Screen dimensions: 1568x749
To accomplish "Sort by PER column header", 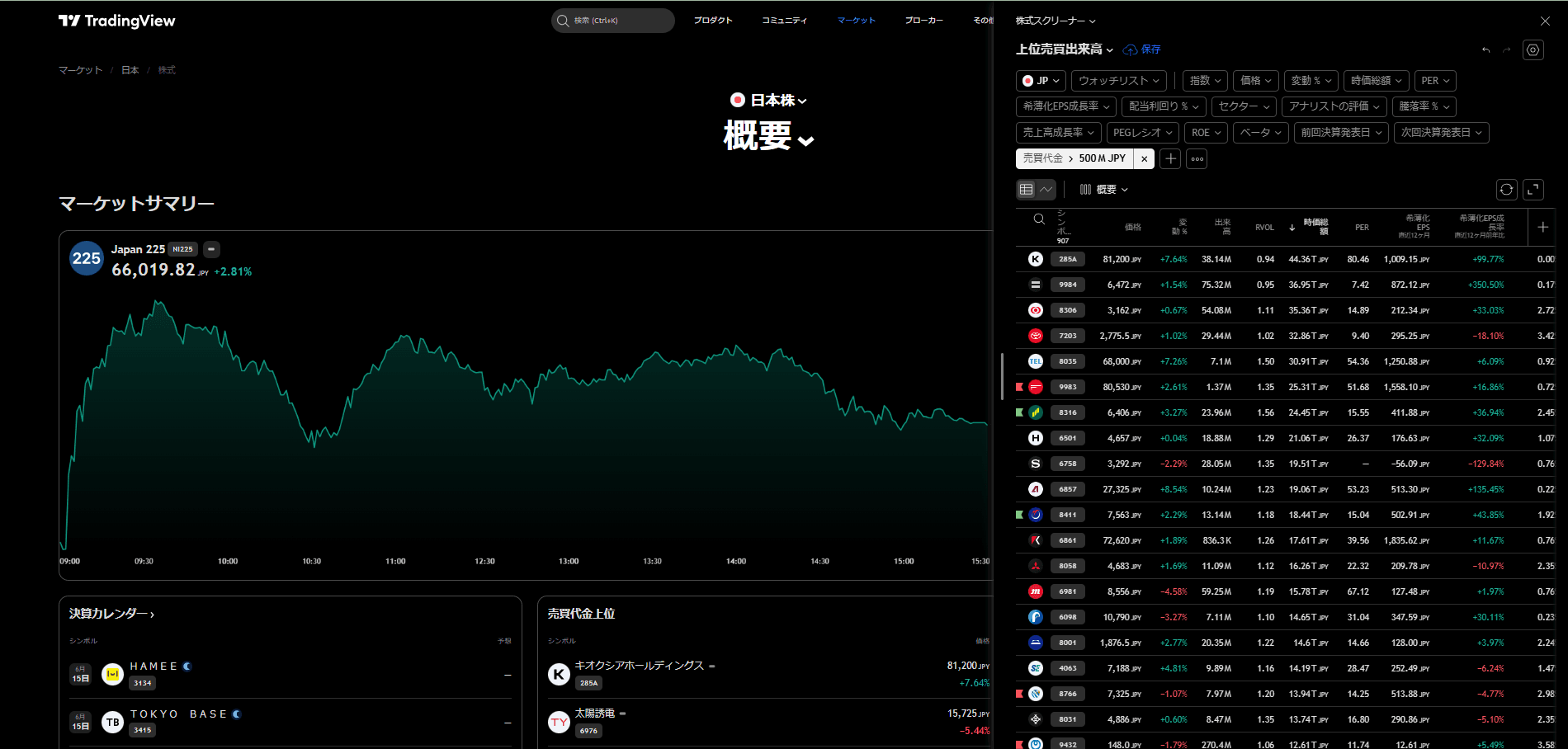I will (1362, 227).
